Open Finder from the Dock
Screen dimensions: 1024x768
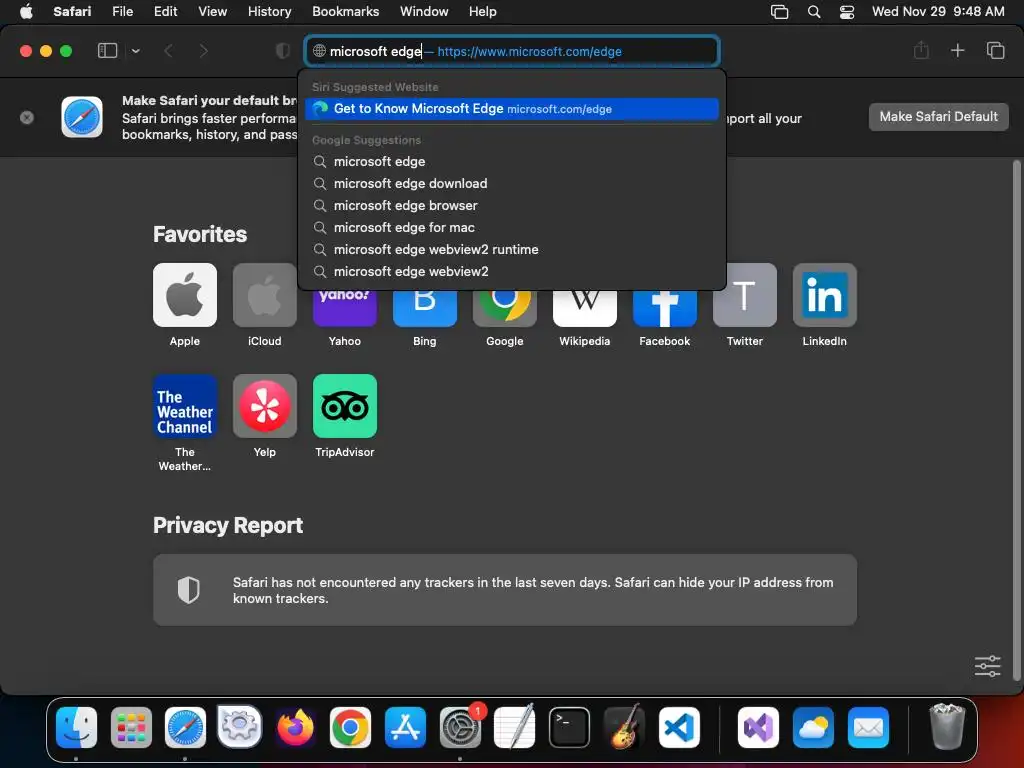76,727
